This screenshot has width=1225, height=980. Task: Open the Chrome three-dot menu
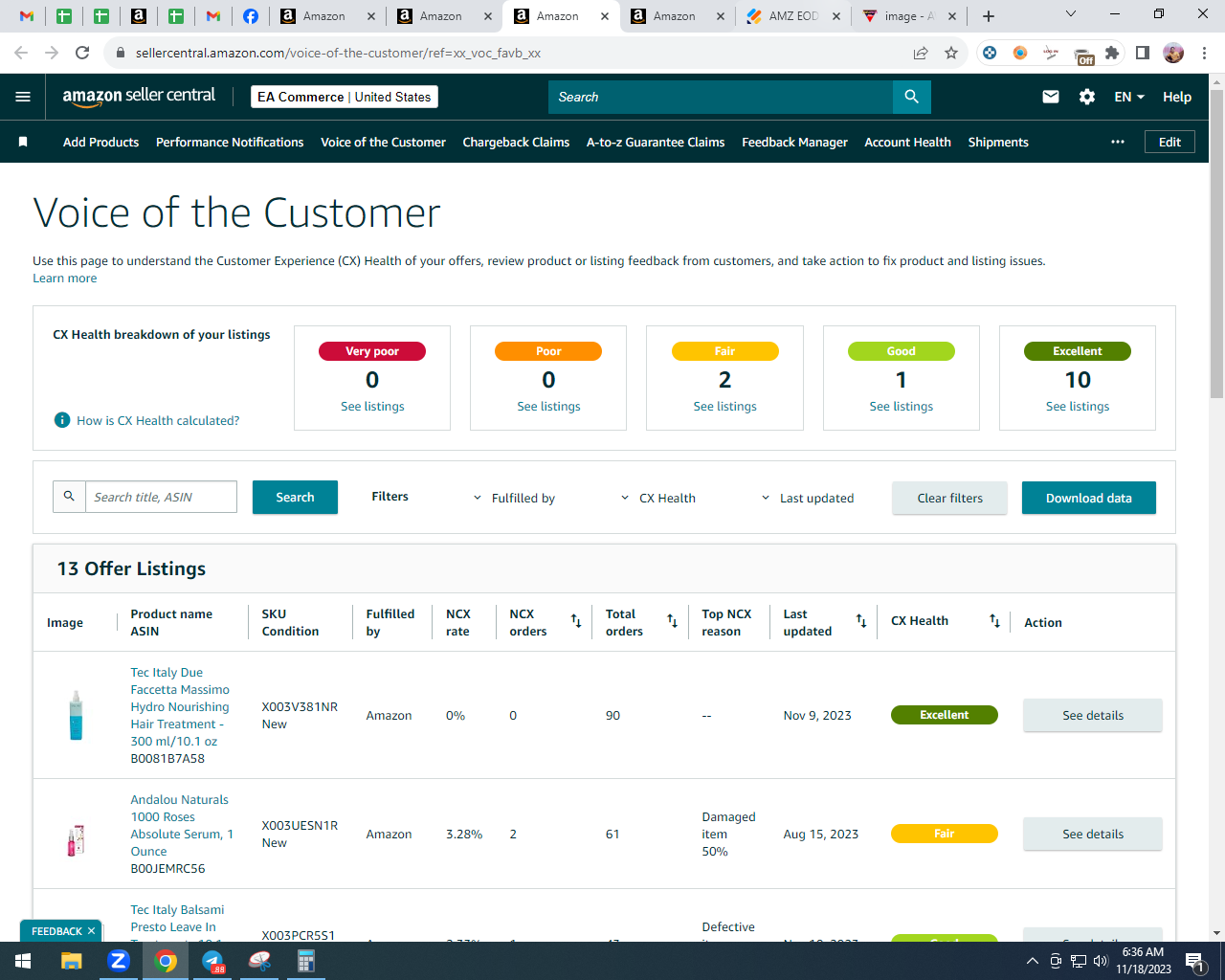tap(1204, 53)
